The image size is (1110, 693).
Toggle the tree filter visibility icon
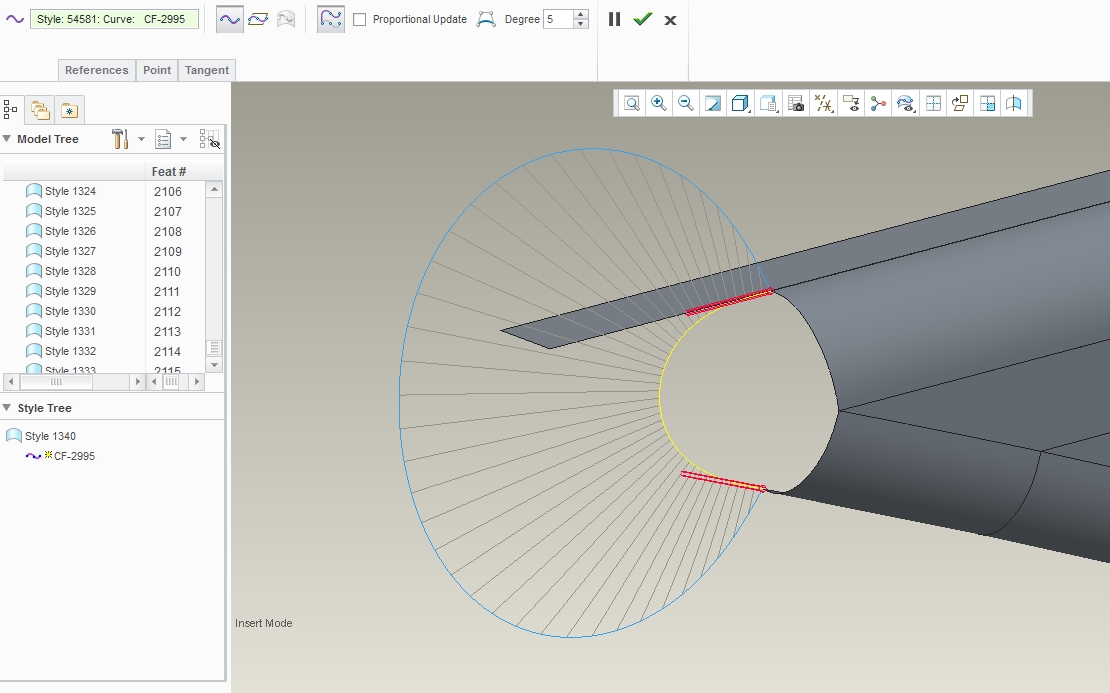[210, 139]
